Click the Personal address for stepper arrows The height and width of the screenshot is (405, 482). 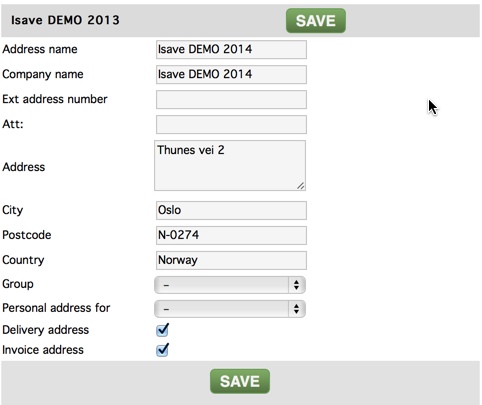(x=296, y=309)
